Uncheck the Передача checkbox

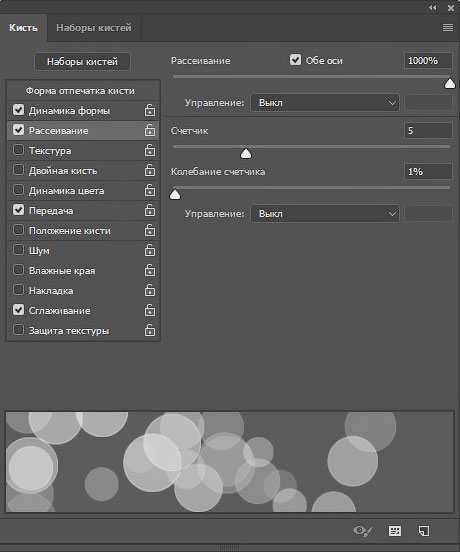pos(18,210)
